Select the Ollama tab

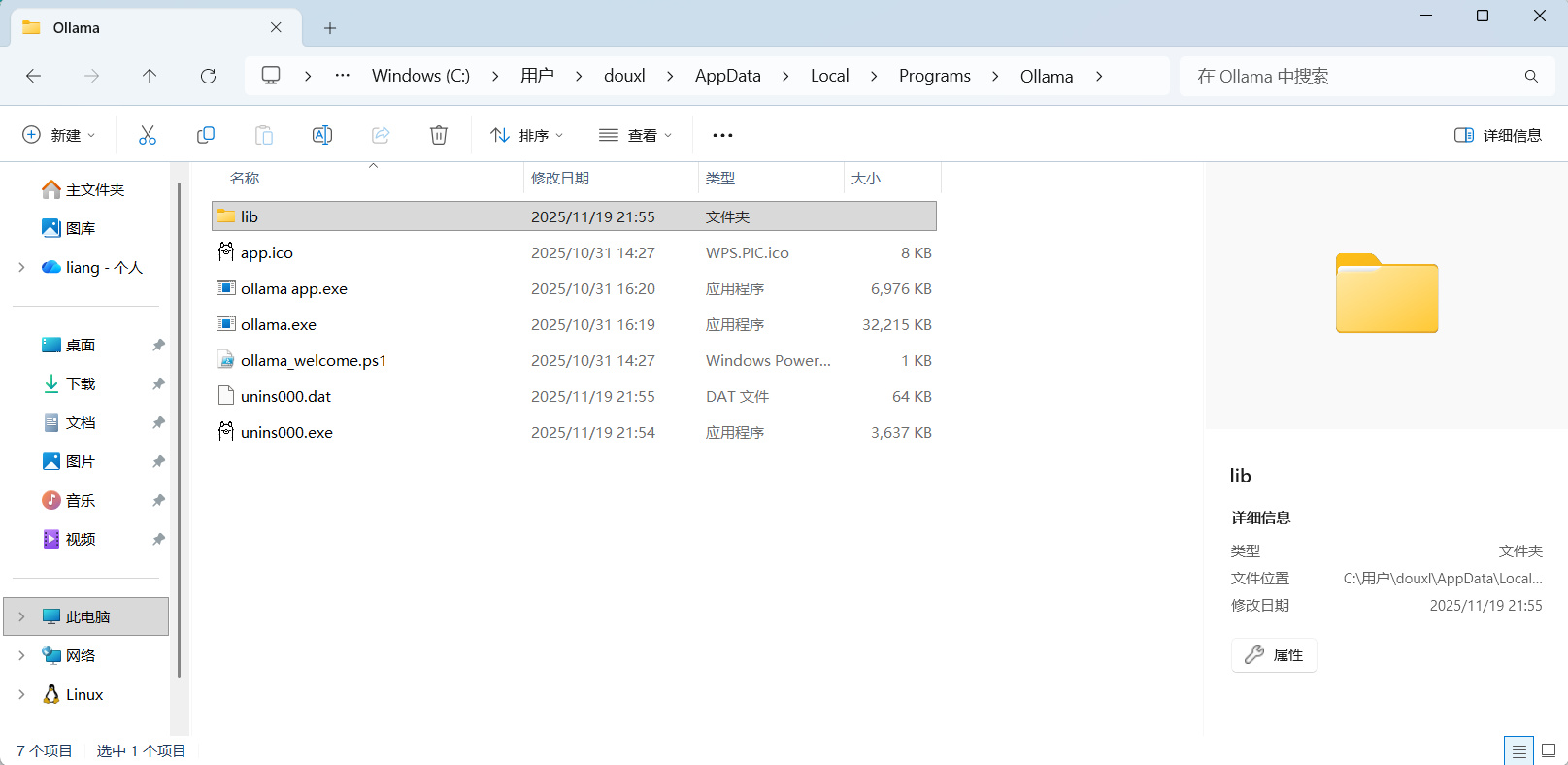point(155,27)
